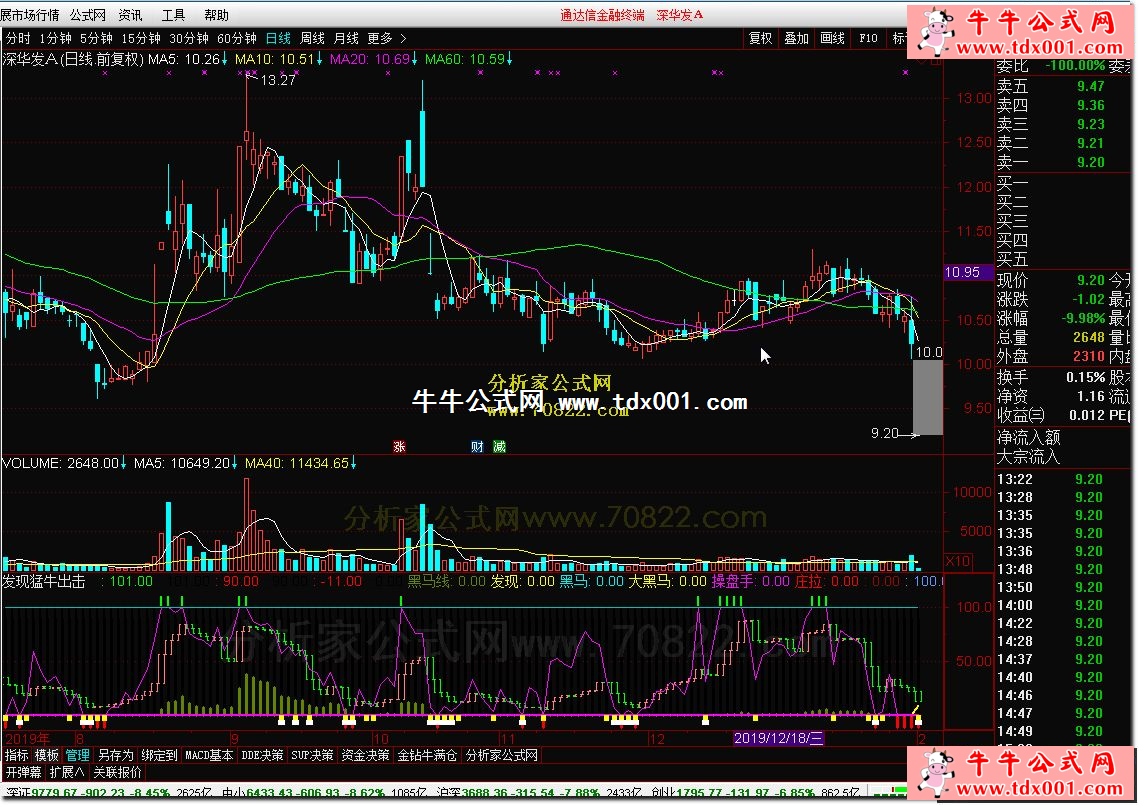
Task: Select the 月线 monthly chart tab
Action: click(346, 38)
